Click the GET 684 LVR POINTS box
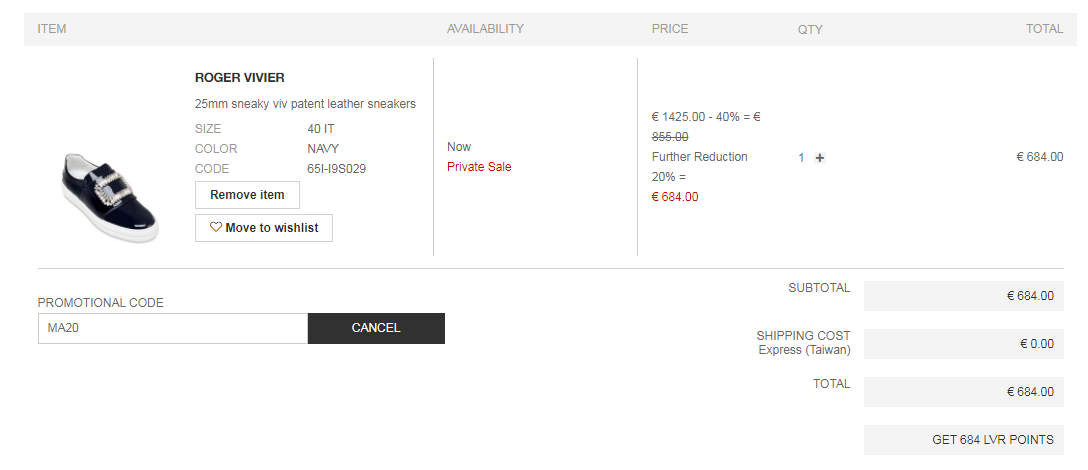1088x470 pixels. tap(965, 440)
